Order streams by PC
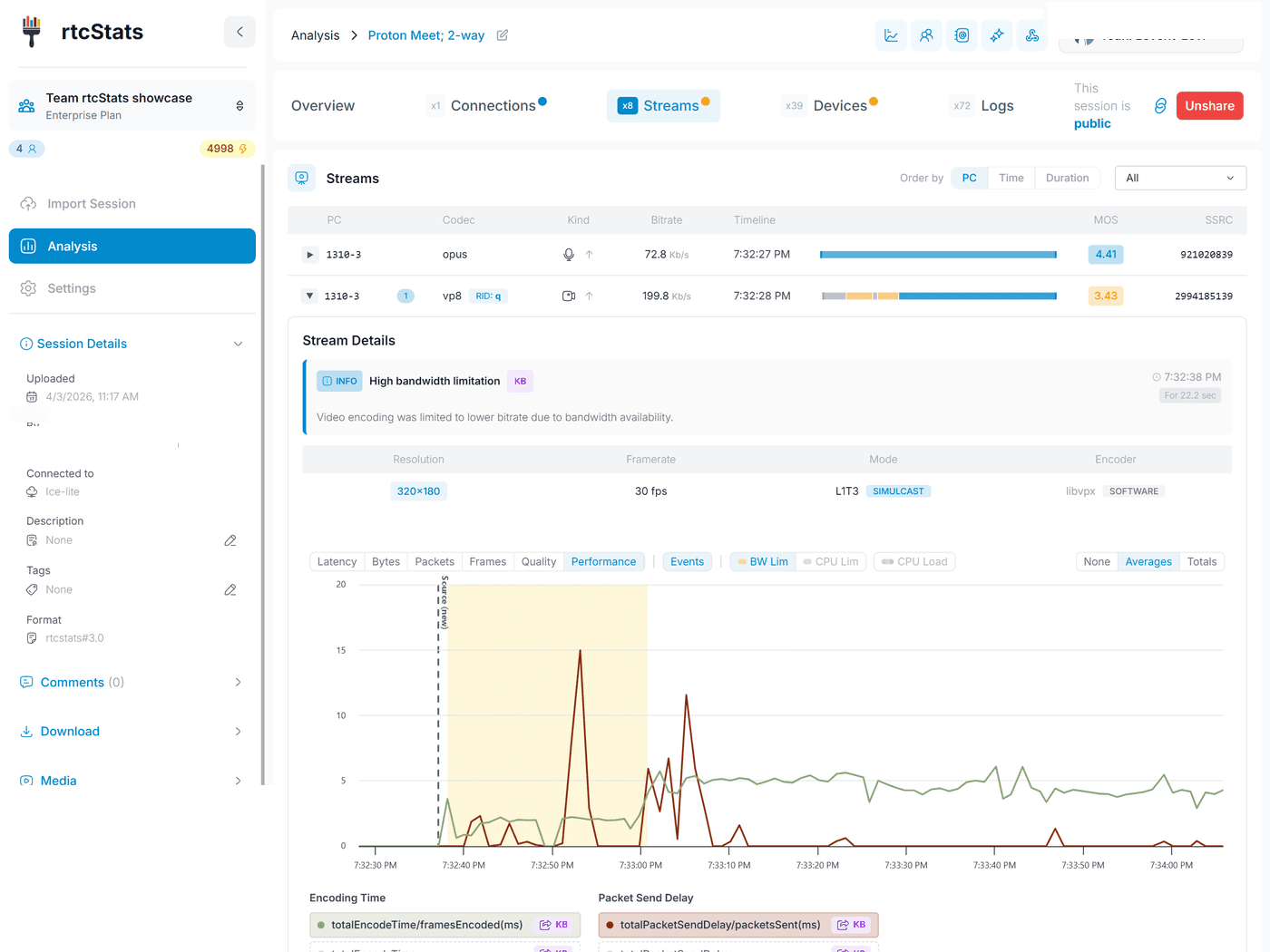Image resolution: width=1270 pixels, height=952 pixels. 970,179
